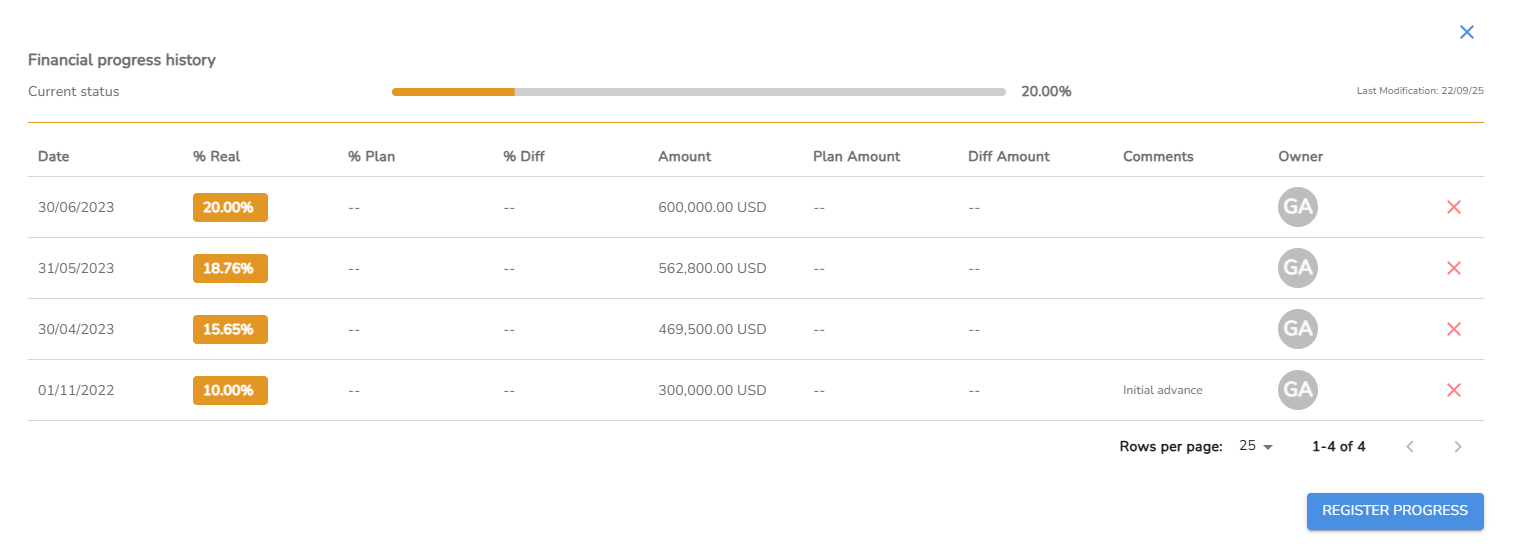The height and width of the screenshot is (547, 1517).
Task: Close the Financial progress history dialog
Action: pyautogui.click(x=1467, y=32)
